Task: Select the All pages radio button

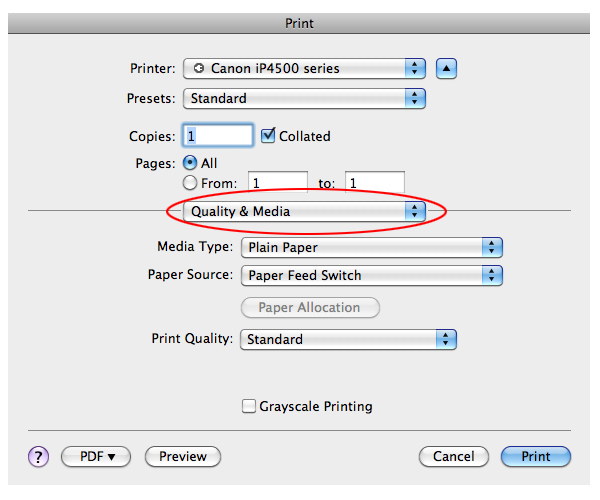Action: pyautogui.click(x=190, y=163)
